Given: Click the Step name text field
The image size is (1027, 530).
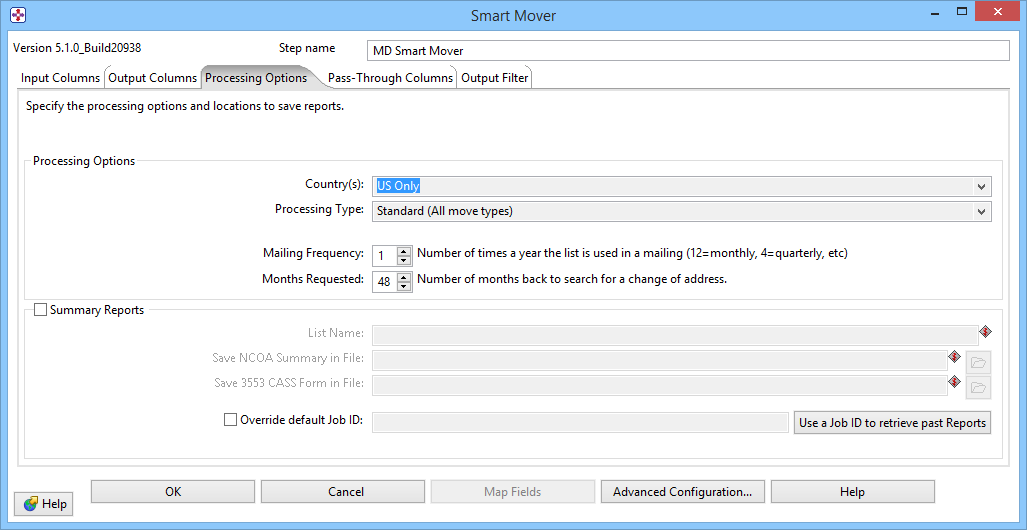Looking at the screenshot, I should click(x=690, y=50).
